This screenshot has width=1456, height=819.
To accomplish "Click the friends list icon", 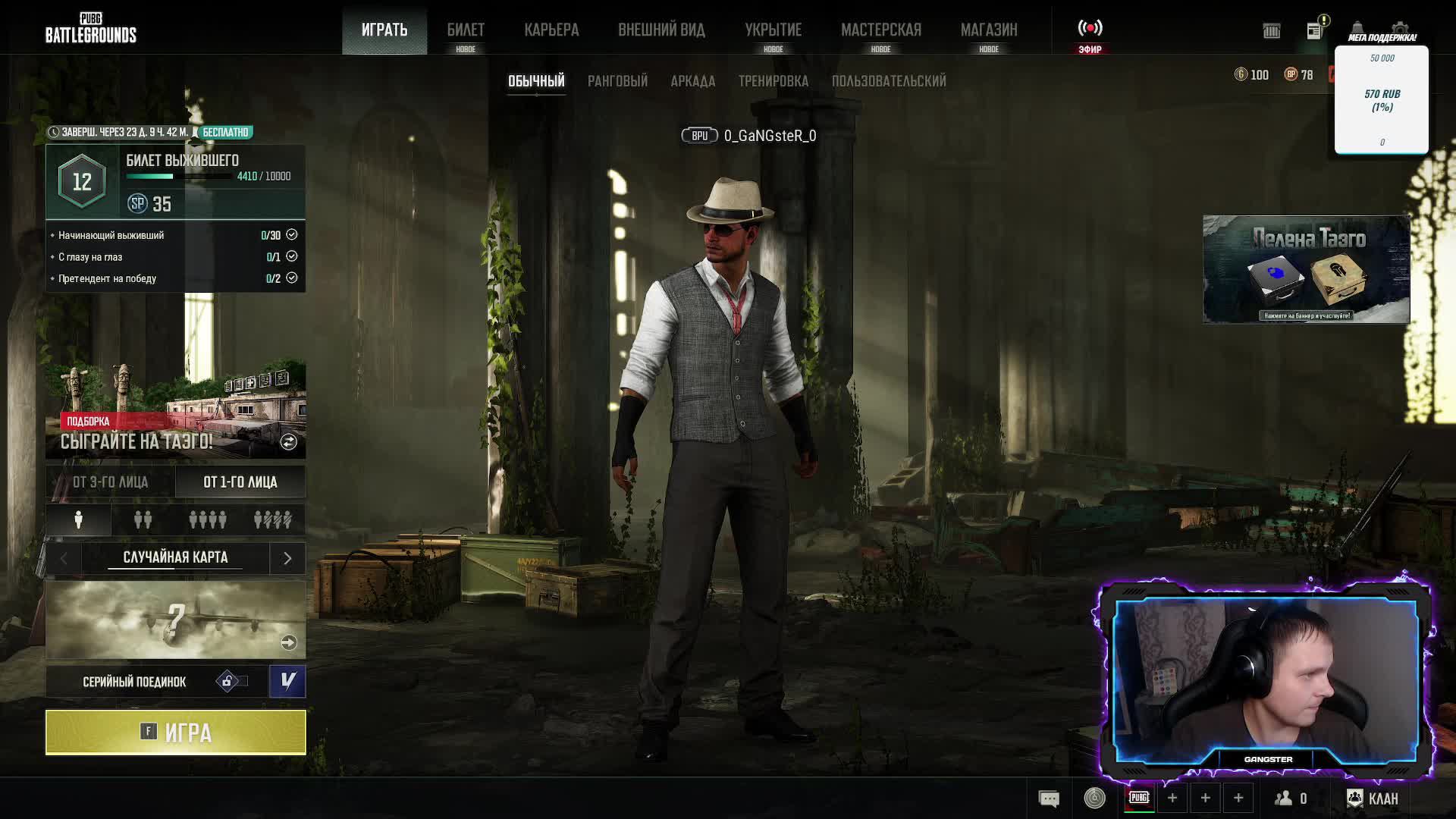I will click(1283, 799).
